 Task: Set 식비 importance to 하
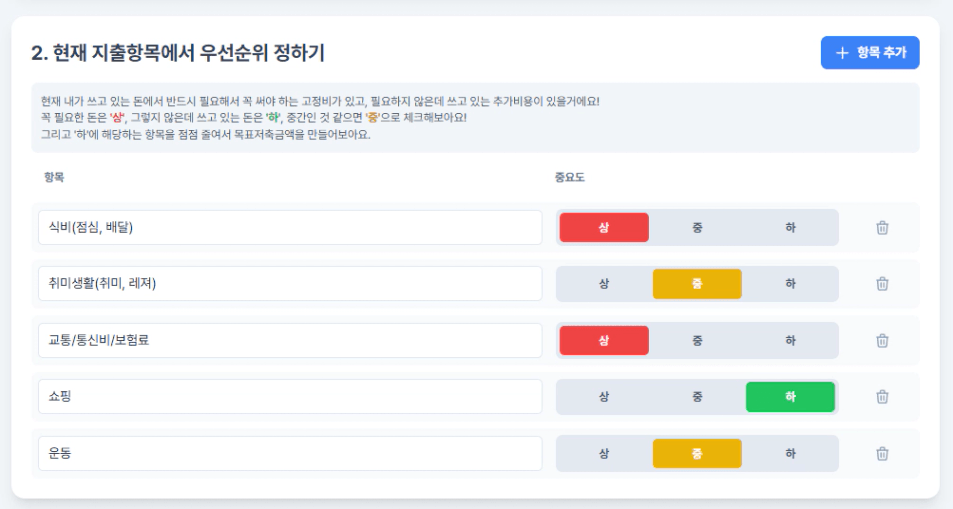point(790,227)
